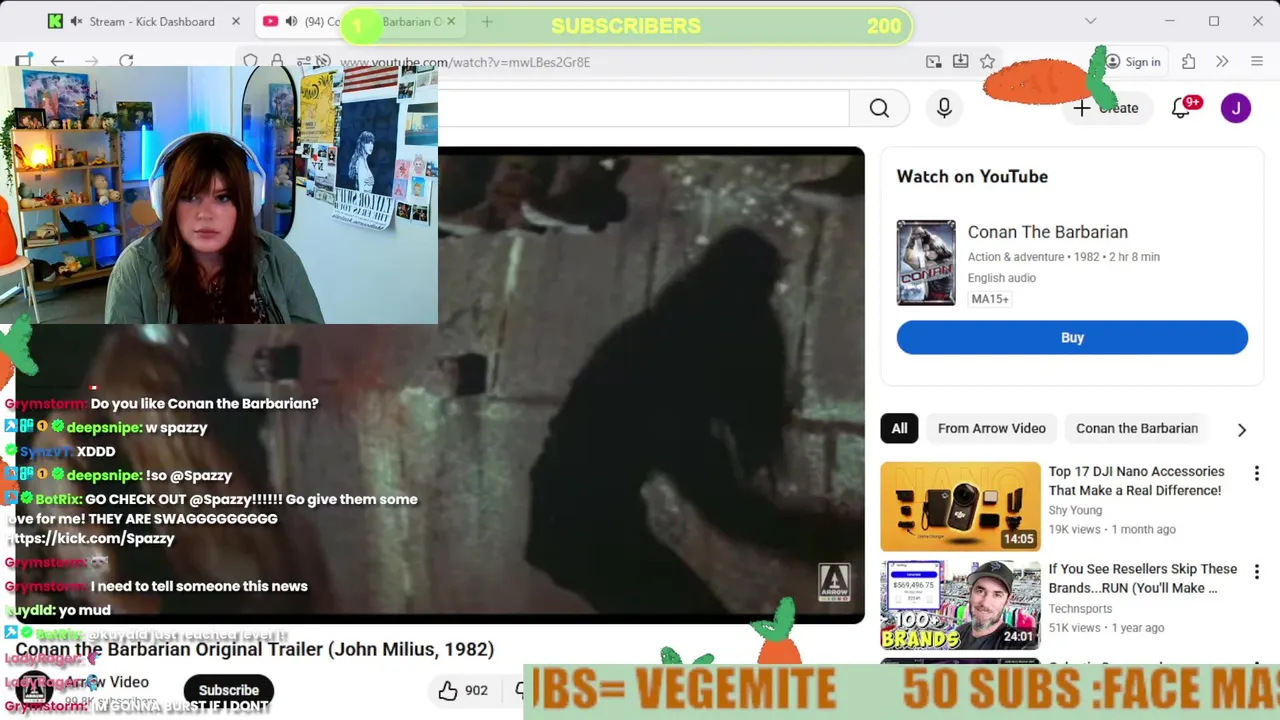Screen dimensions: 1280x720
Task: Click the DJI Nano accessories video thumbnail
Action: coord(960,506)
